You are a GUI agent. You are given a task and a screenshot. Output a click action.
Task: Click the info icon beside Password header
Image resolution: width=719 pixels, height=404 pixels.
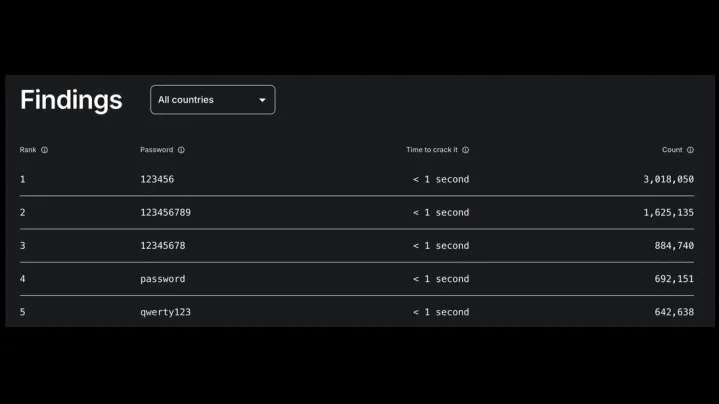click(181, 150)
